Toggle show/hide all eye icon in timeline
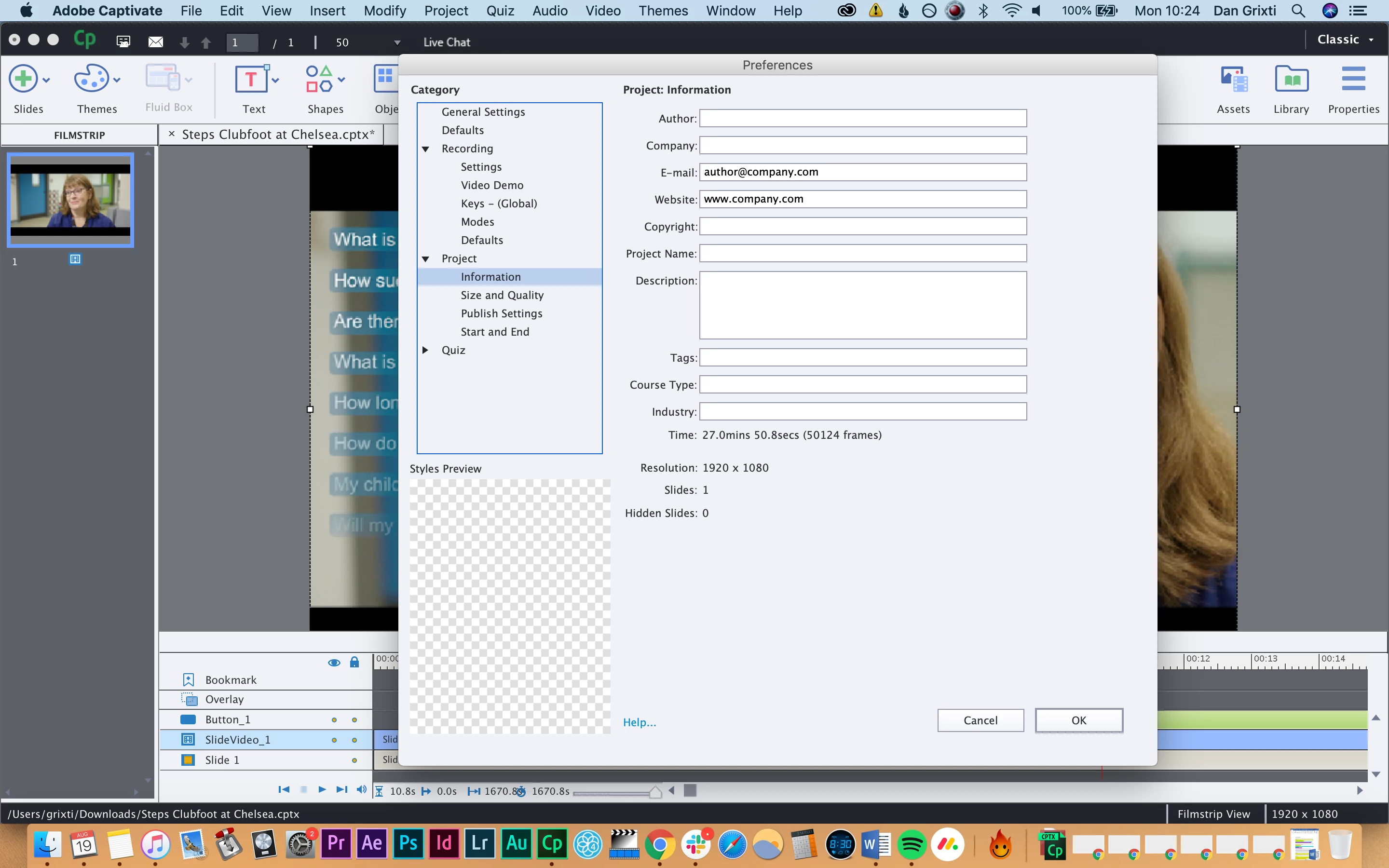This screenshot has height=868, width=1389. click(x=333, y=663)
